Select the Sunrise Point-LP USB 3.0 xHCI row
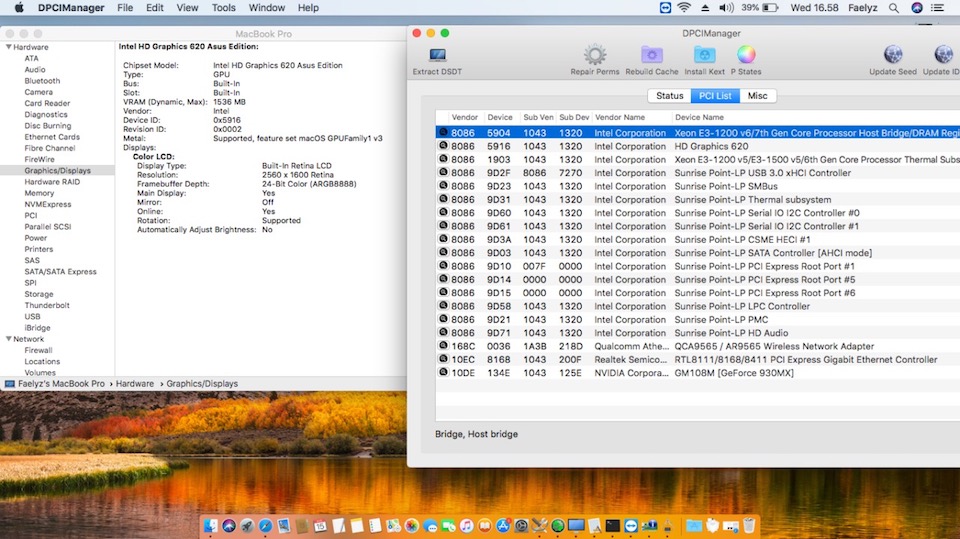 tap(697, 173)
